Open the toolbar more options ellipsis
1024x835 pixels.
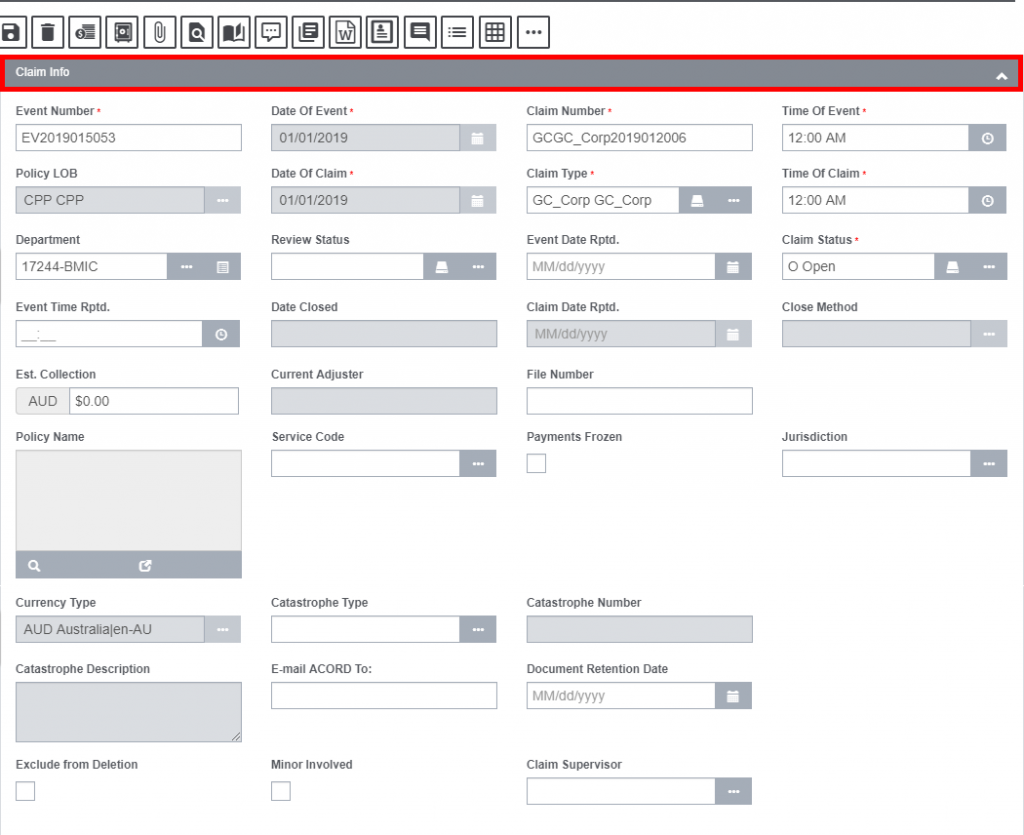tap(532, 32)
